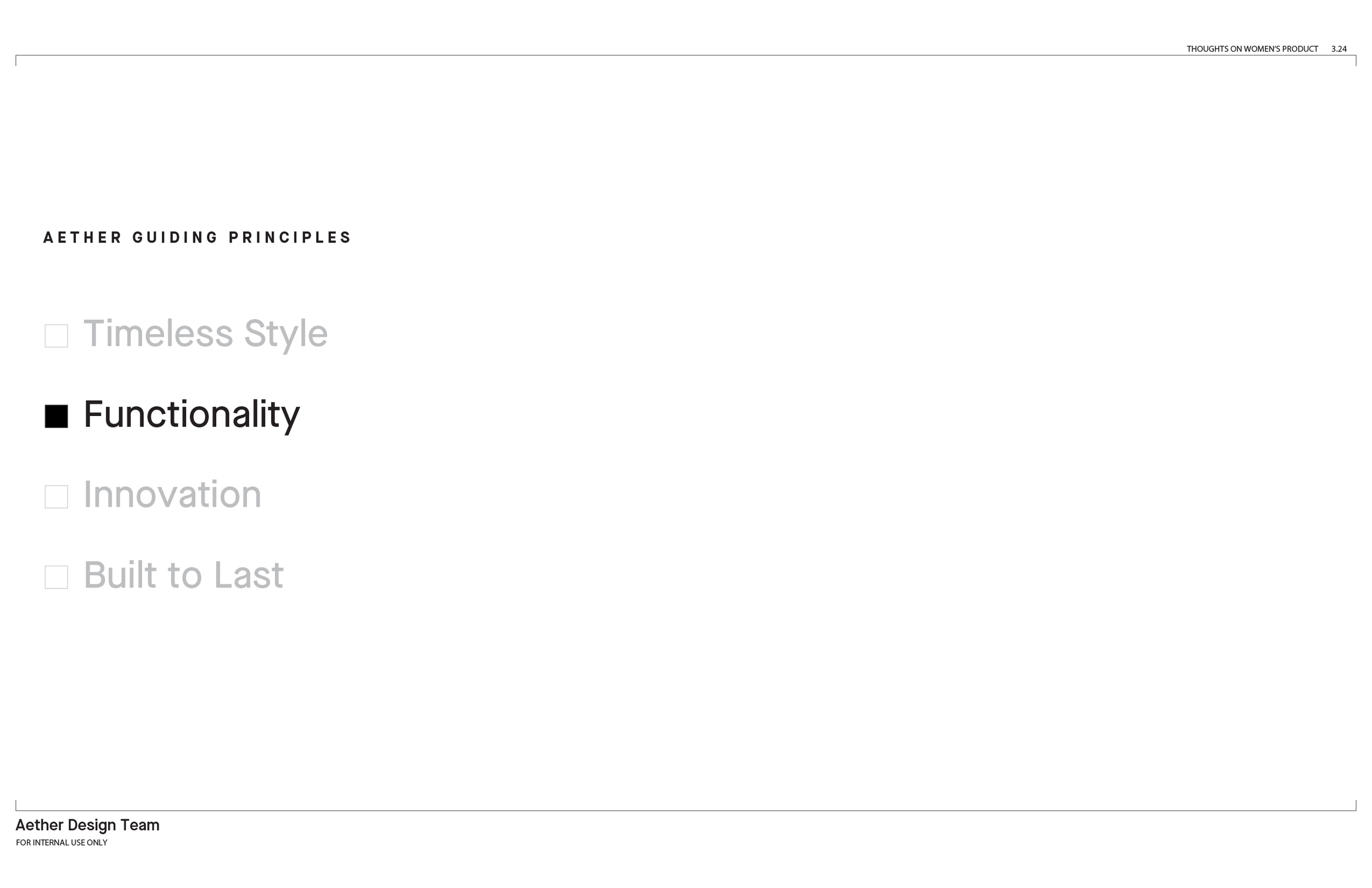Click the Aether Design Team footer
Screen dimensions: 1372x888
pos(88,825)
